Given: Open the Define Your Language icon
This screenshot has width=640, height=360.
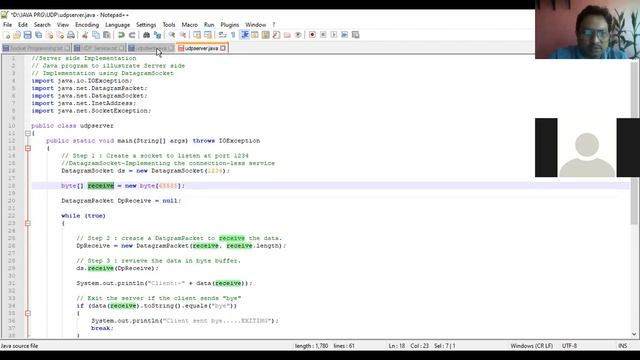Looking at the screenshot, I should pos(255,35).
